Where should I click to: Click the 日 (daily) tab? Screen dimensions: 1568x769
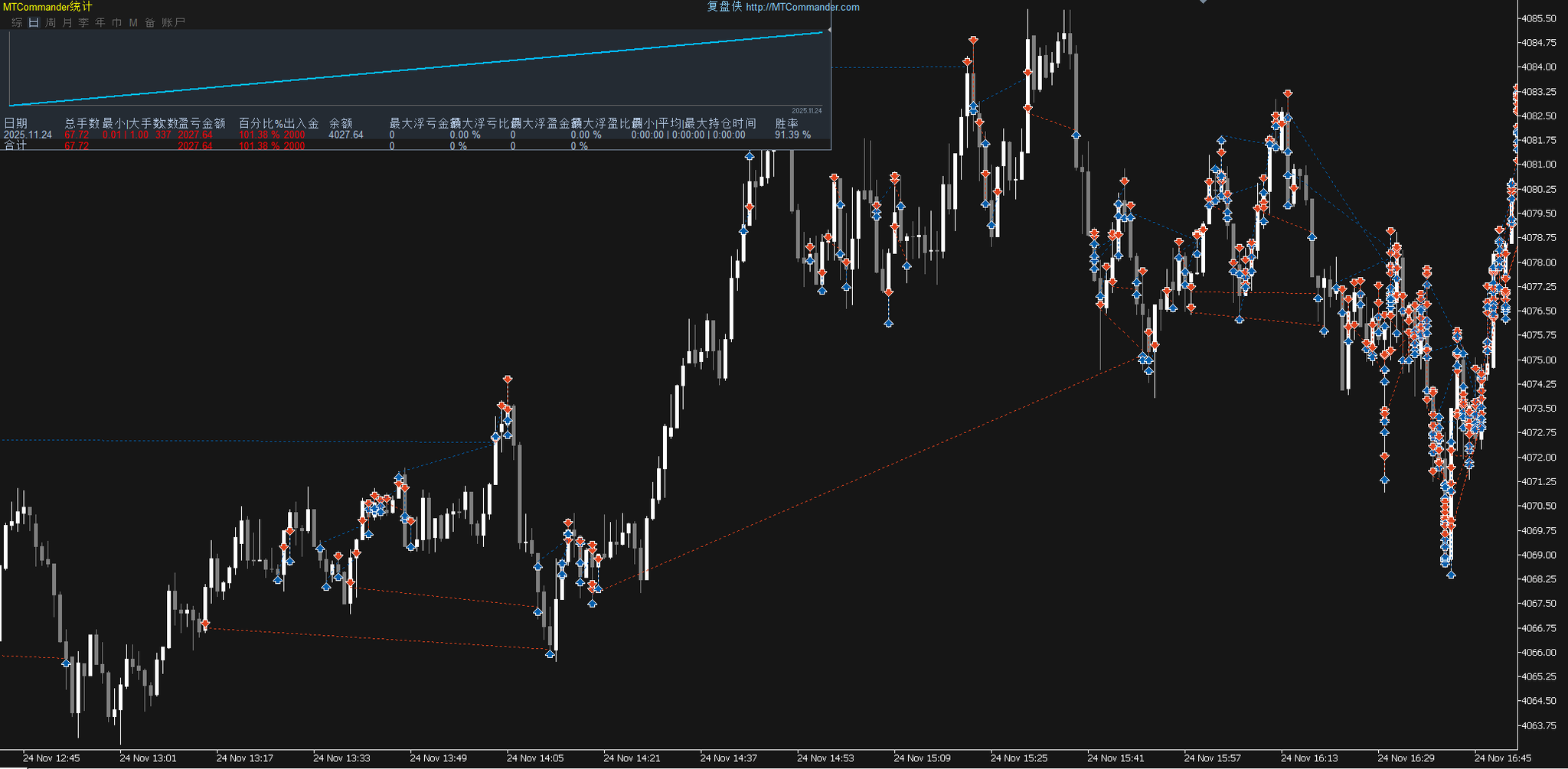point(34,23)
